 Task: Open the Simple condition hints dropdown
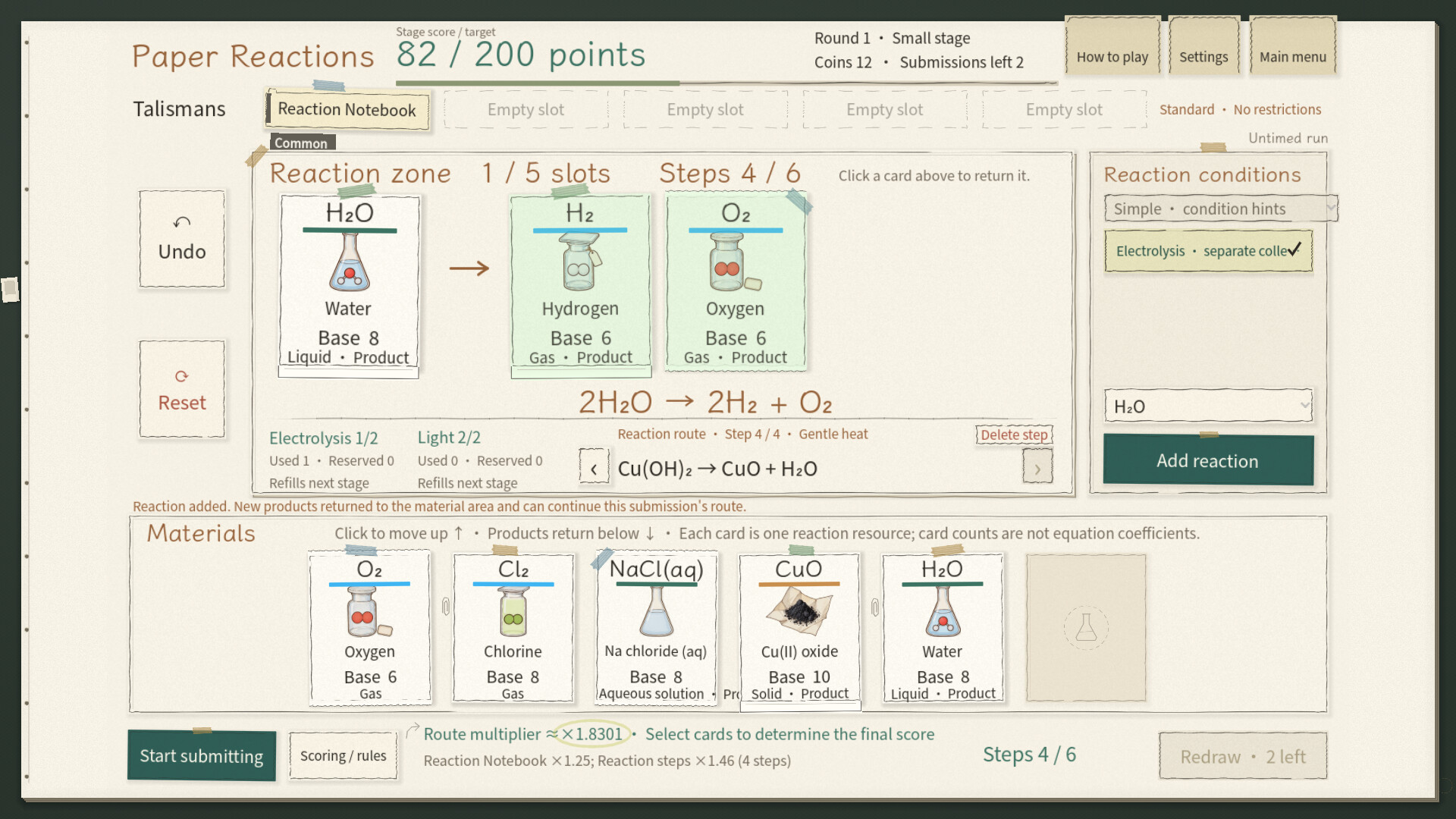point(1220,209)
